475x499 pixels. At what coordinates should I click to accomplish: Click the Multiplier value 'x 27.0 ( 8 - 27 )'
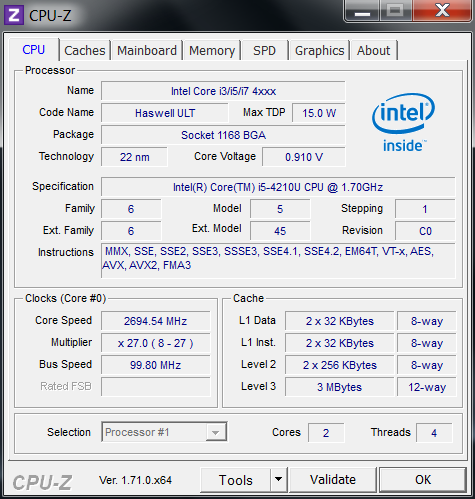[x=156, y=343]
